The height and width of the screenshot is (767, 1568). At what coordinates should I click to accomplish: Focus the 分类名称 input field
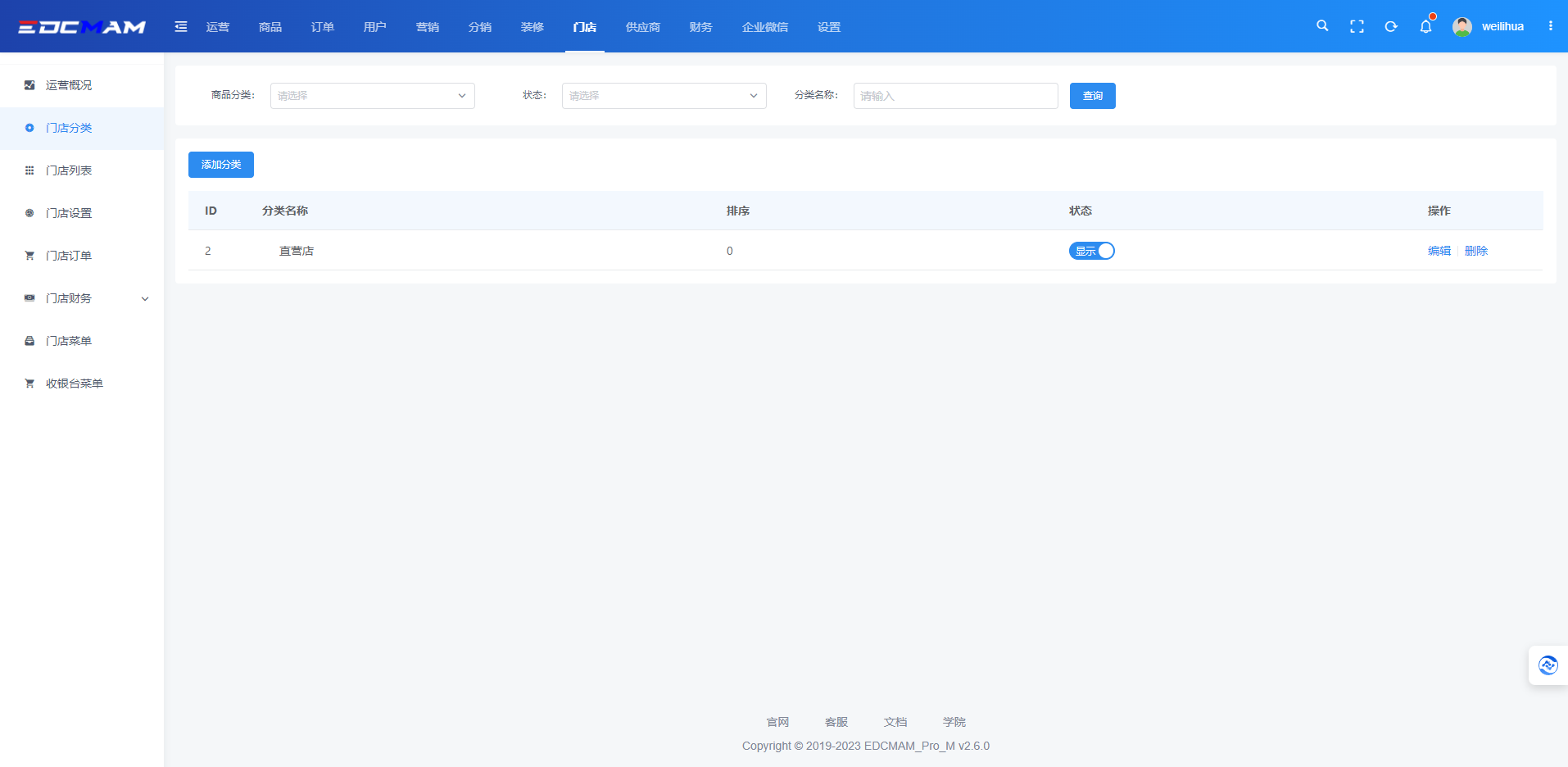pyautogui.click(x=955, y=96)
